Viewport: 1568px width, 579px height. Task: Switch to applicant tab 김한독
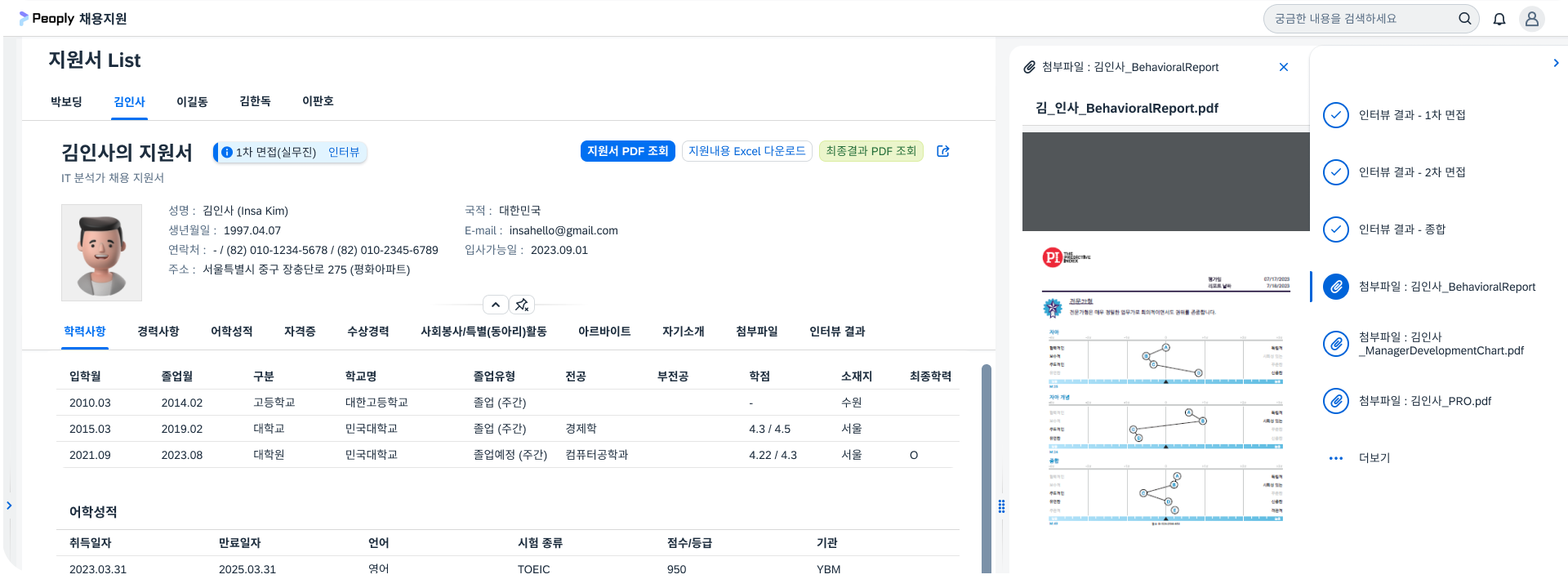255,101
